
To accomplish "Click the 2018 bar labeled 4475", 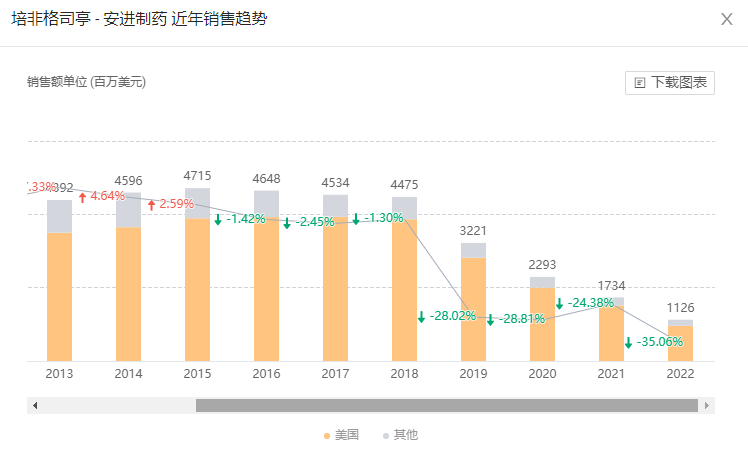I will pyautogui.click(x=405, y=279).
